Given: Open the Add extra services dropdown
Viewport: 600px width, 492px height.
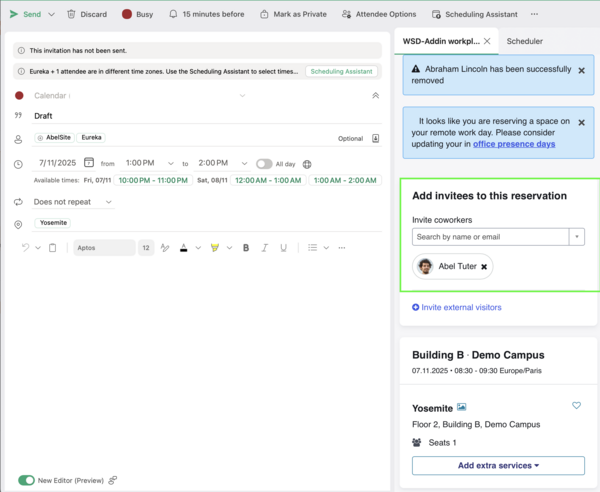Looking at the screenshot, I should click(498, 466).
